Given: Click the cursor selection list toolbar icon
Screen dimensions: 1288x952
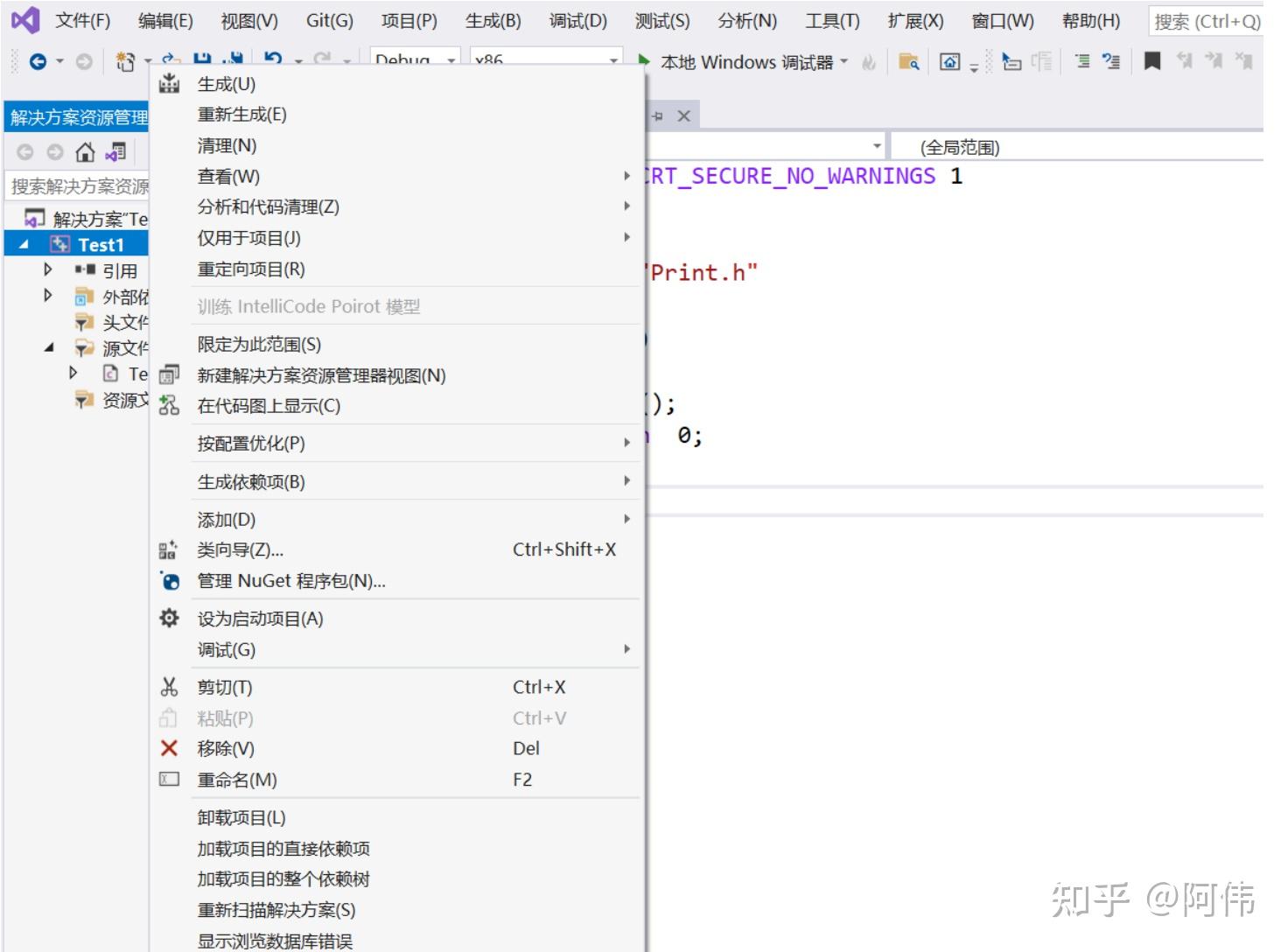Looking at the screenshot, I should pos(1011,61).
